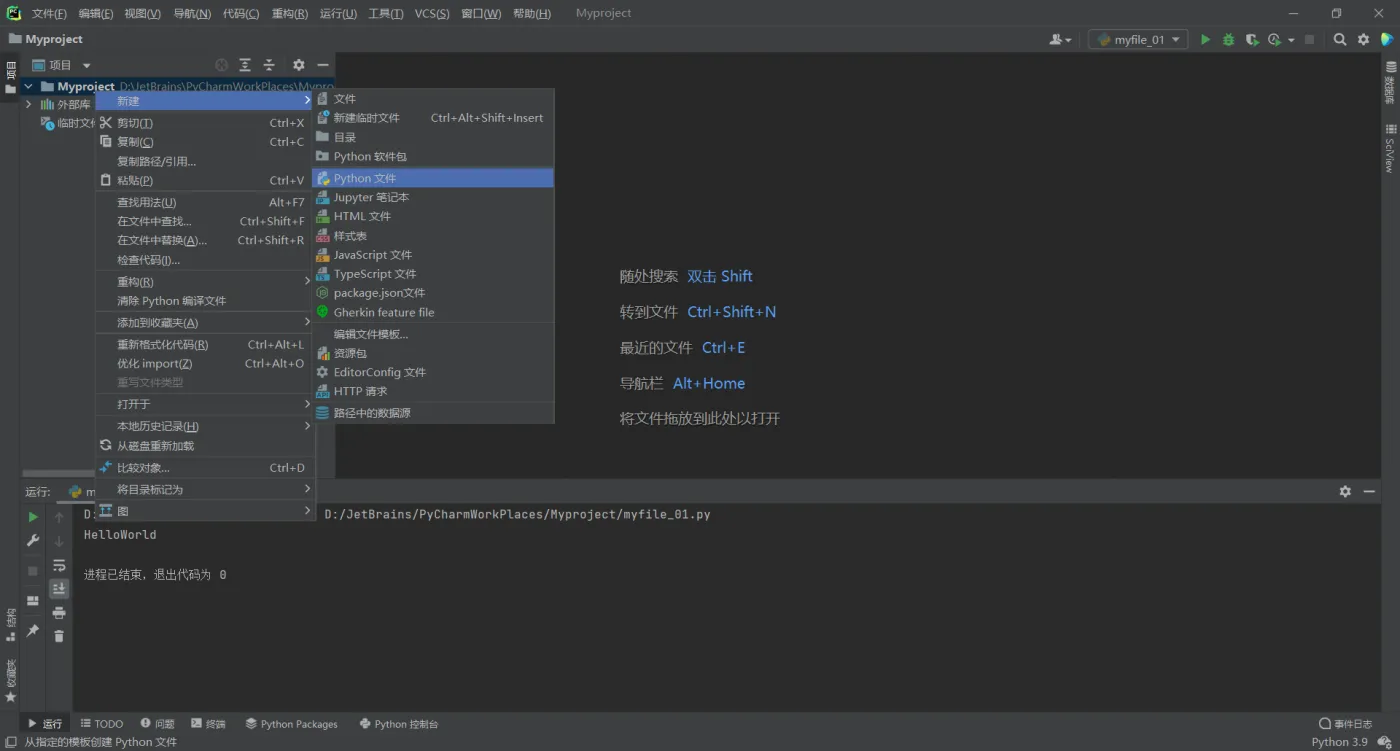Click the colorful JetBrains Space icon

(x=1387, y=40)
